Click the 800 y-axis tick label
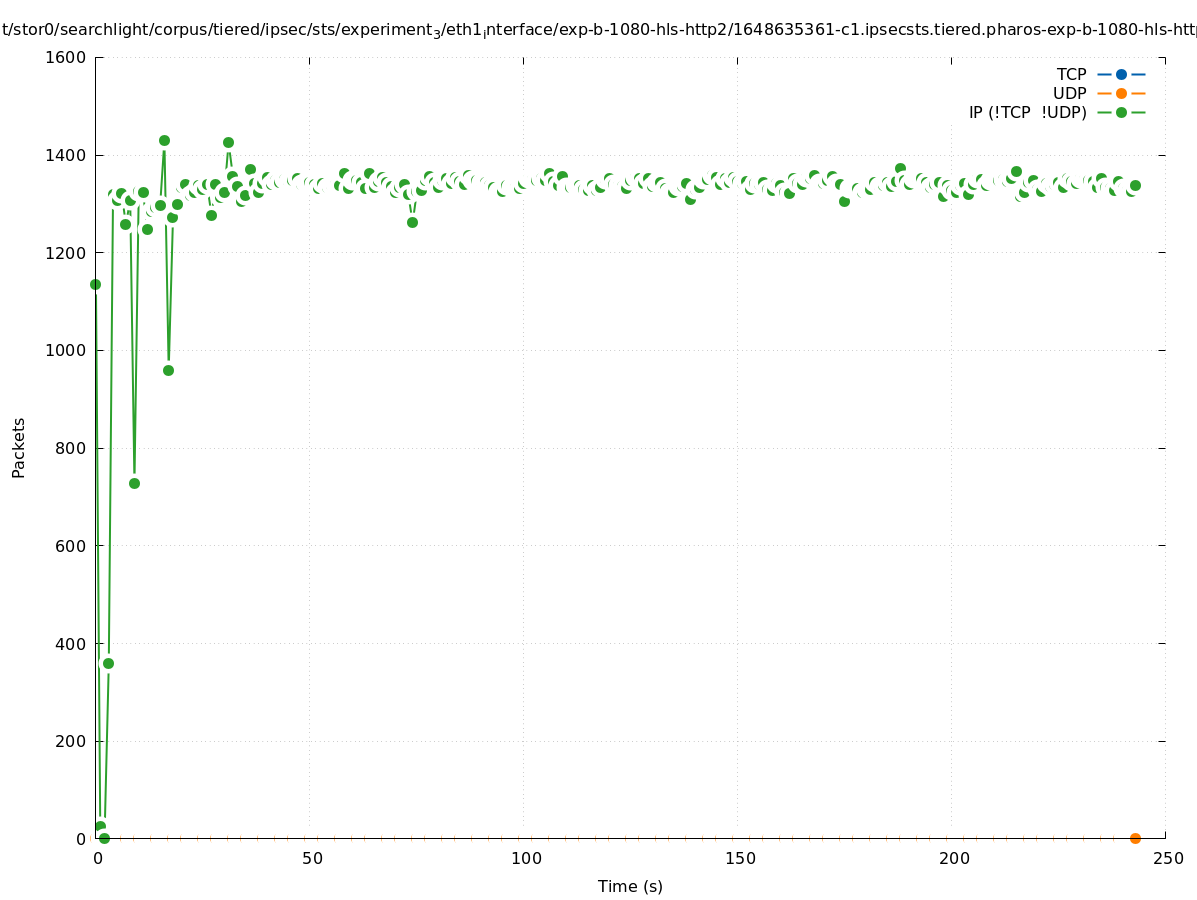This screenshot has width=1197, height=900. tap(70, 448)
